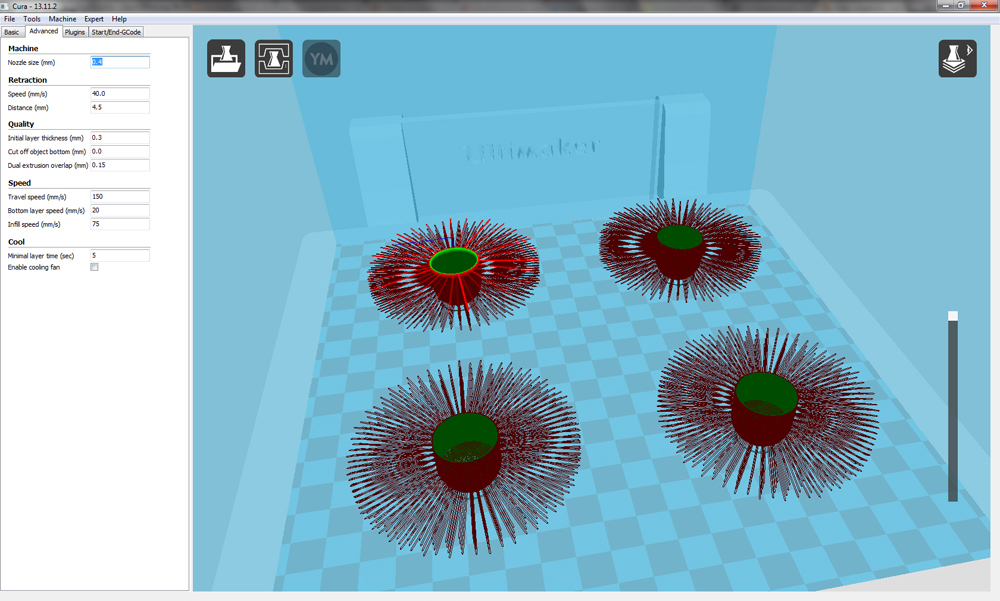The image size is (1000, 601).
Task: Click the Minimal layer time field
Action: pyautogui.click(x=120, y=255)
